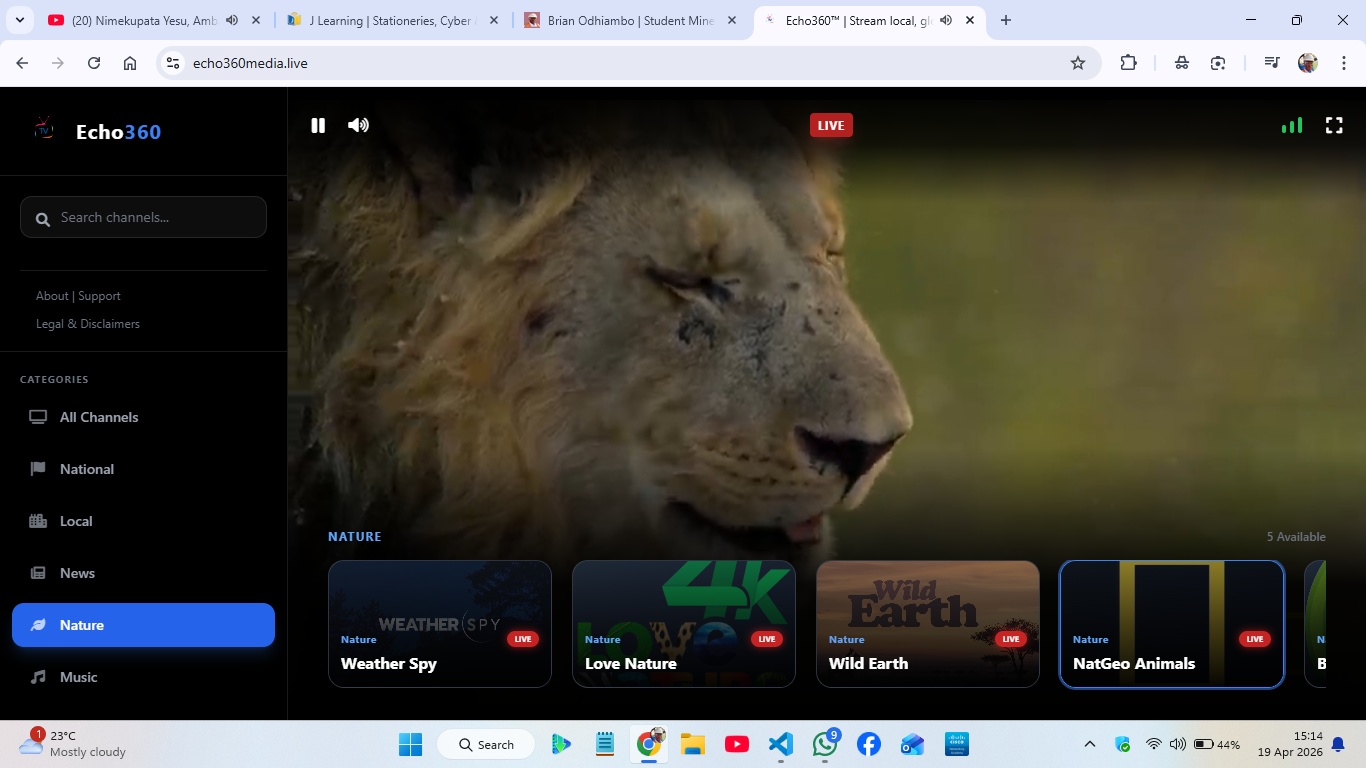The image size is (1366, 768).
Task: Select the All Channels category
Action: [x=143, y=417]
